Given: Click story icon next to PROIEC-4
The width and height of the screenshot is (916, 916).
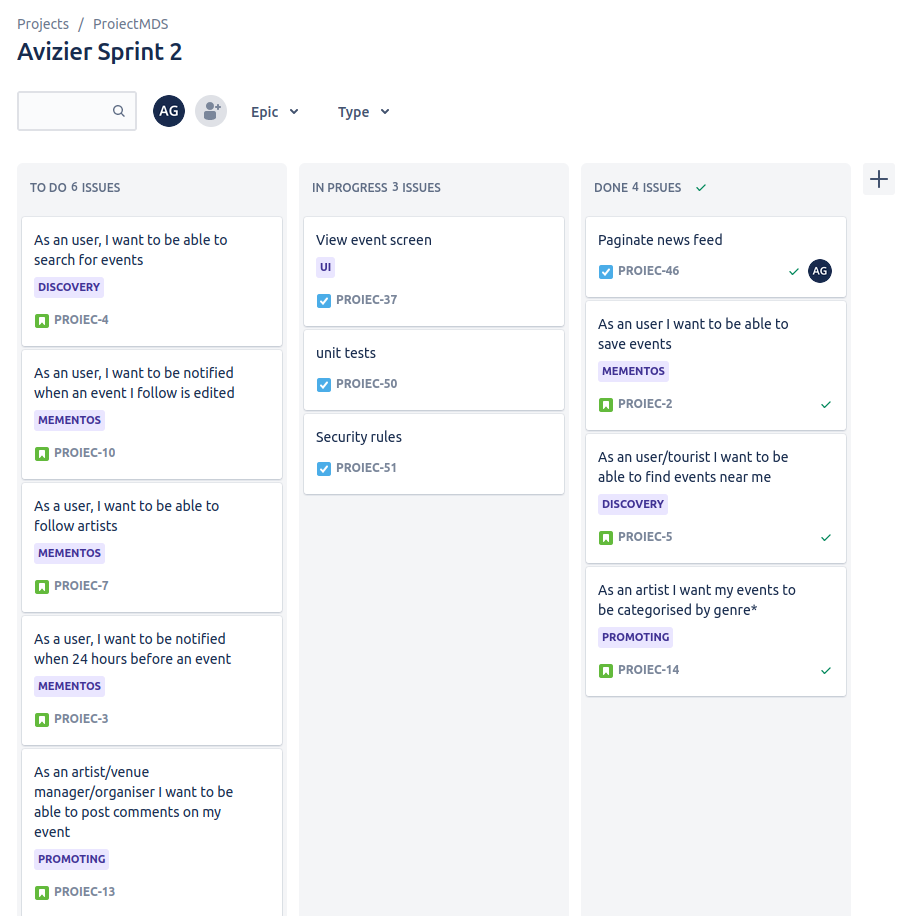Looking at the screenshot, I should coord(41,320).
